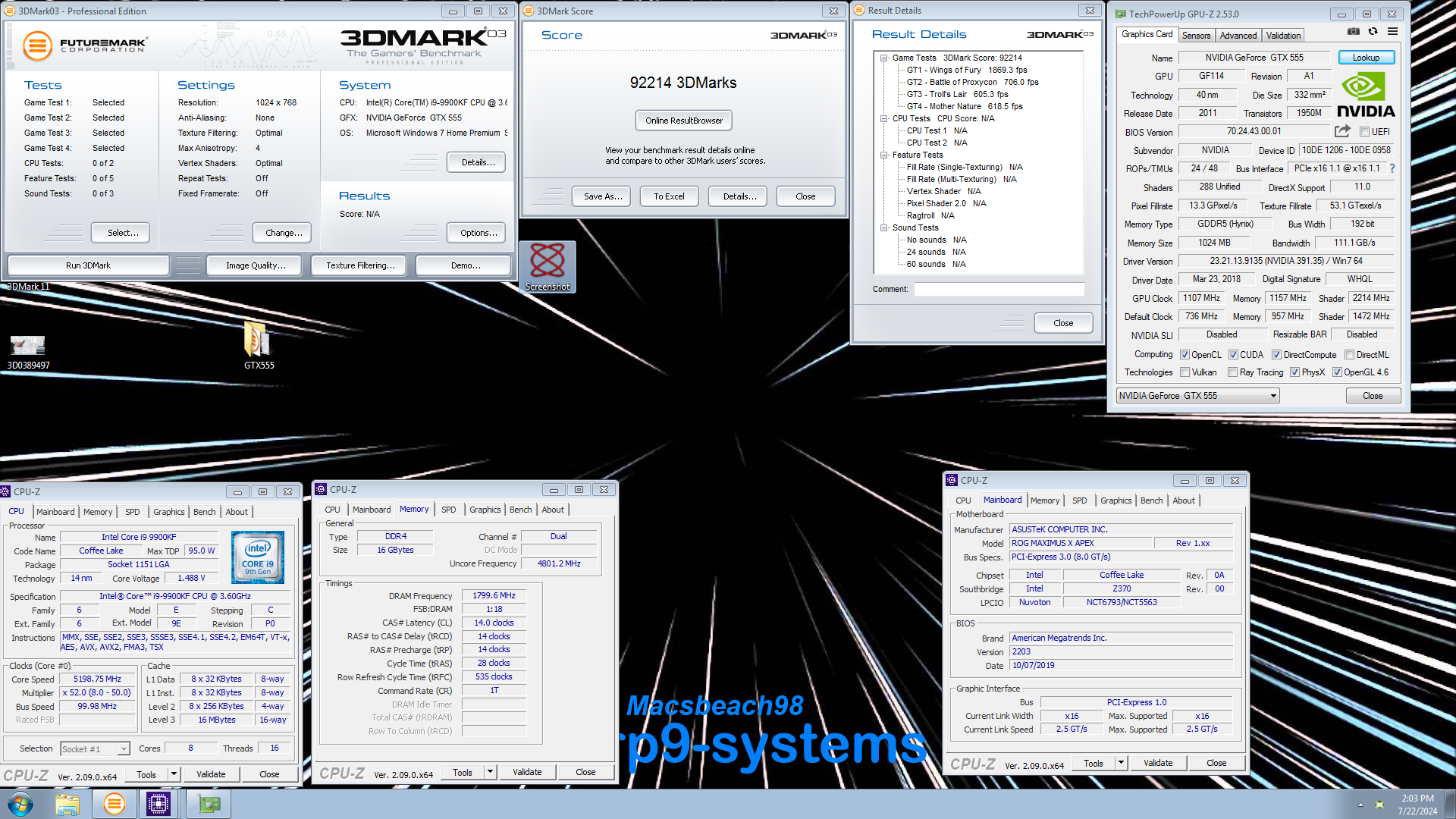Toggle the OpenCL checkbox
Screen dimensions: 1456x819
pos(1185,355)
